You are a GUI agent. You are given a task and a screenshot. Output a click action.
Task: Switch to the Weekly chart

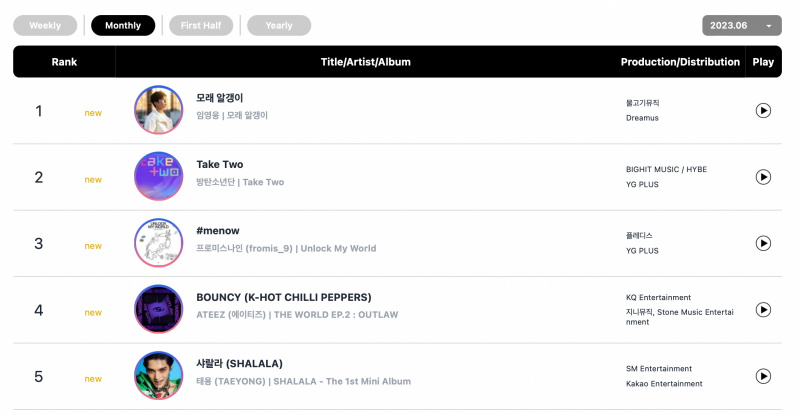[x=45, y=26]
